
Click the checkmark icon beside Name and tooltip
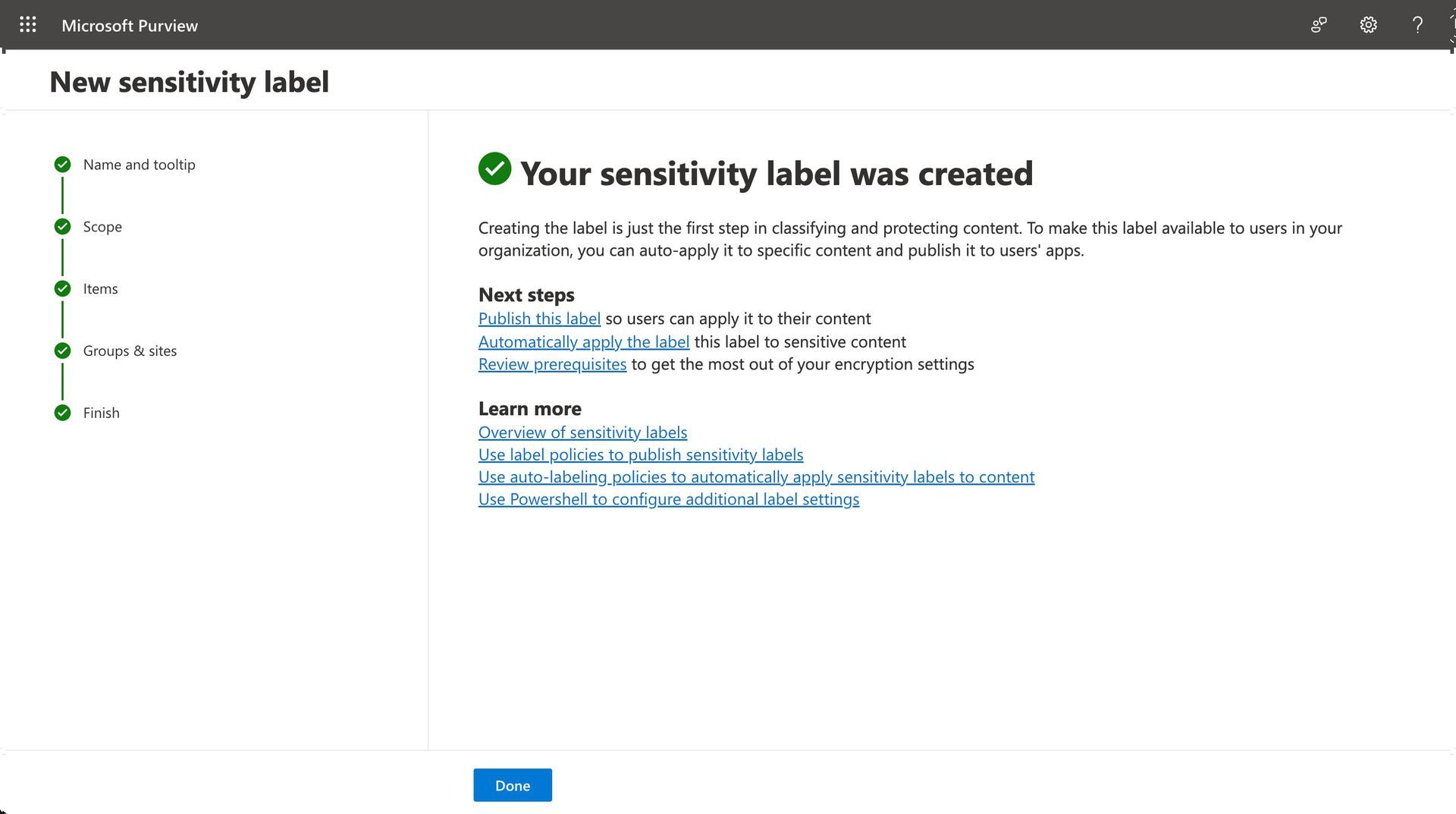coord(63,165)
